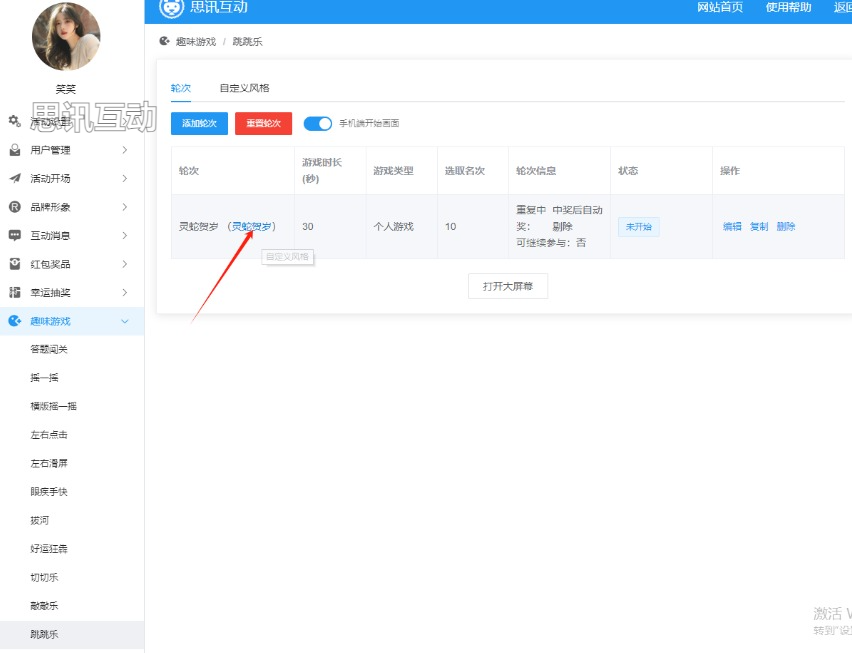Expand the 幸运抽奖 menu chevron
This screenshot has height=653, width=852.
(x=125, y=292)
